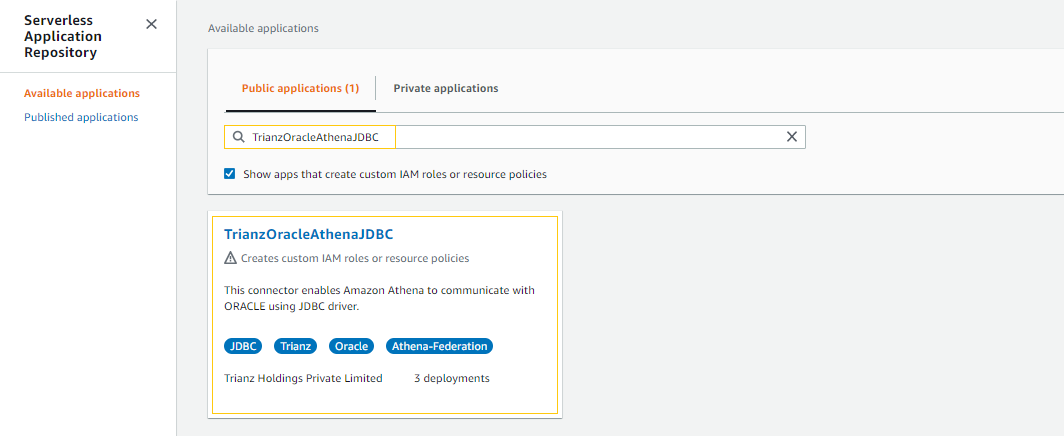
Task: Close the Serverless Application Repository sidebar
Action: (151, 24)
